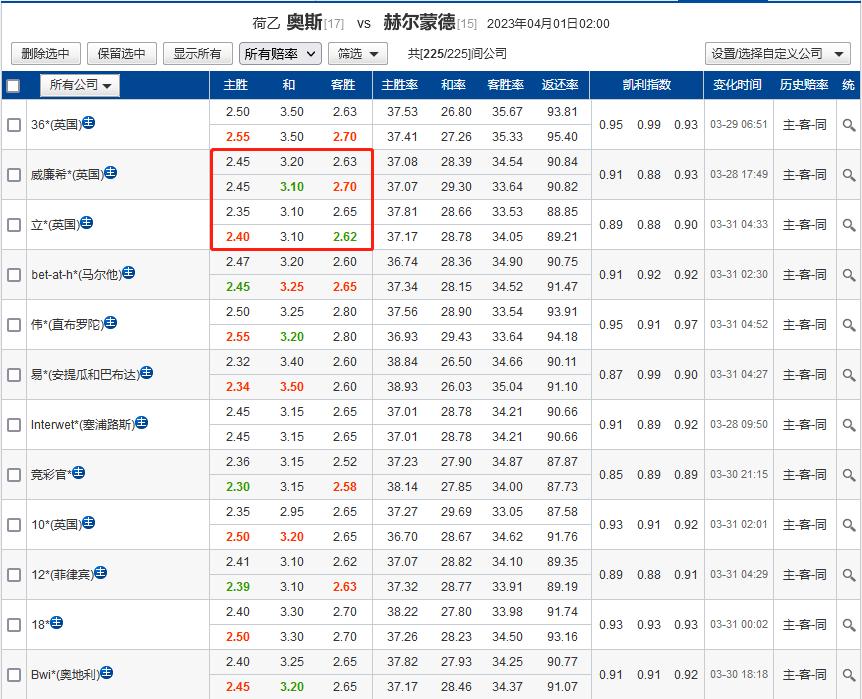The width and height of the screenshot is (862, 699).
Task: Click the magnifier icon in the Bwi* row
Action: coord(849,674)
